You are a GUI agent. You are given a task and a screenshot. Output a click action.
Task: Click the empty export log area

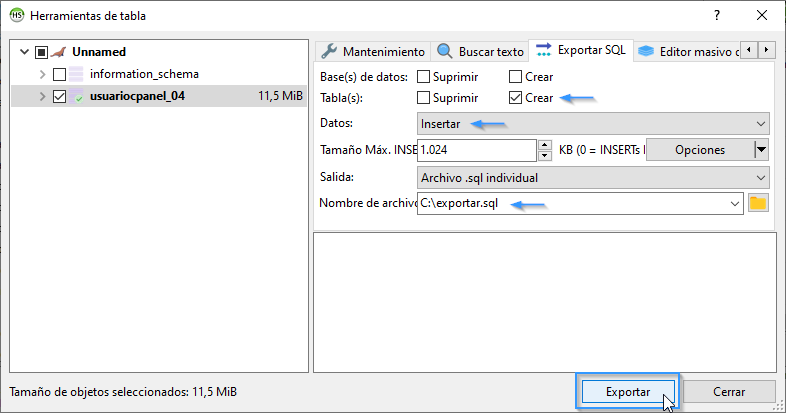point(544,302)
